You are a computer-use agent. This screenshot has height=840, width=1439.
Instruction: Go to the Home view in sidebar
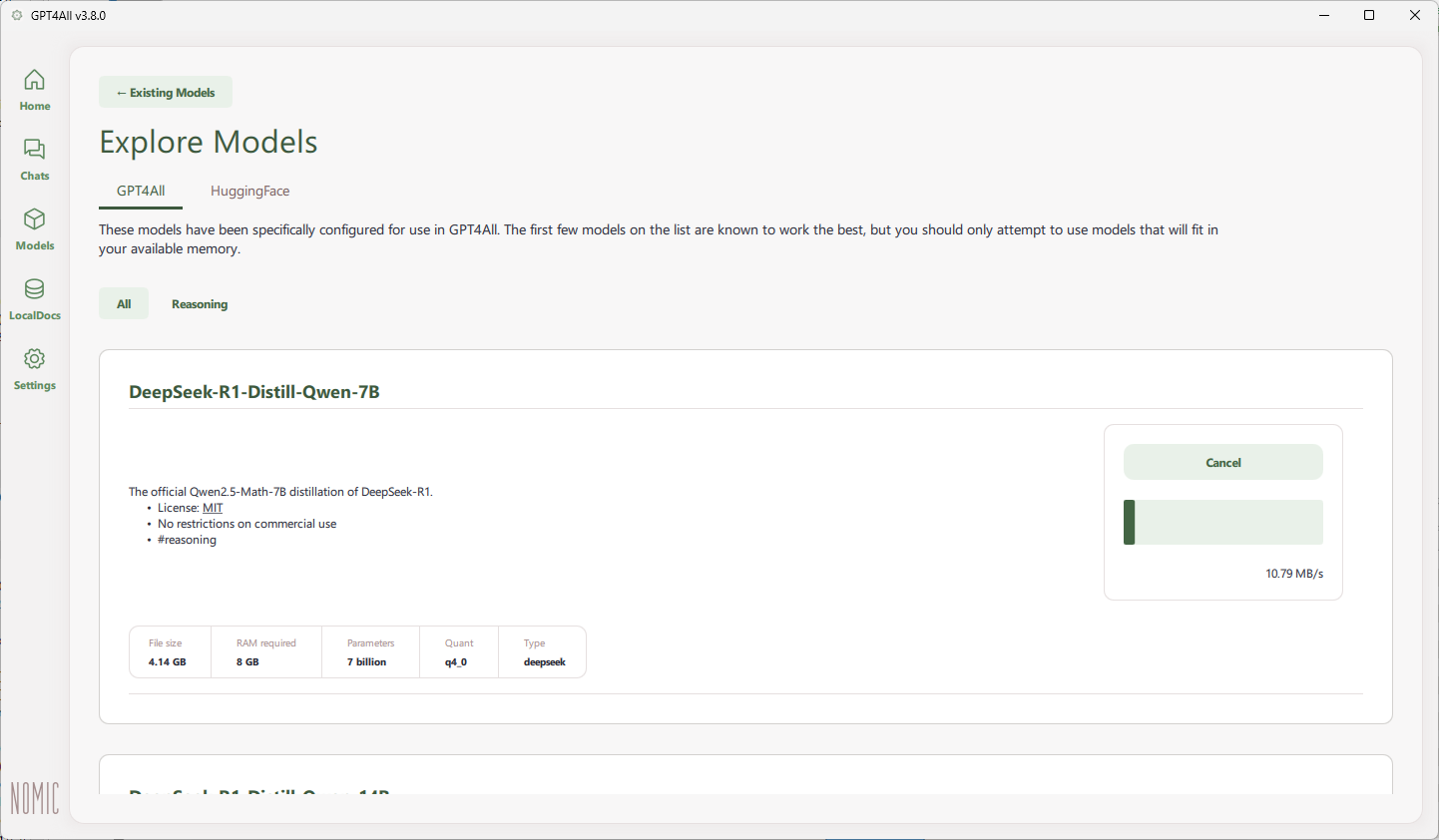click(x=34, y=89)
